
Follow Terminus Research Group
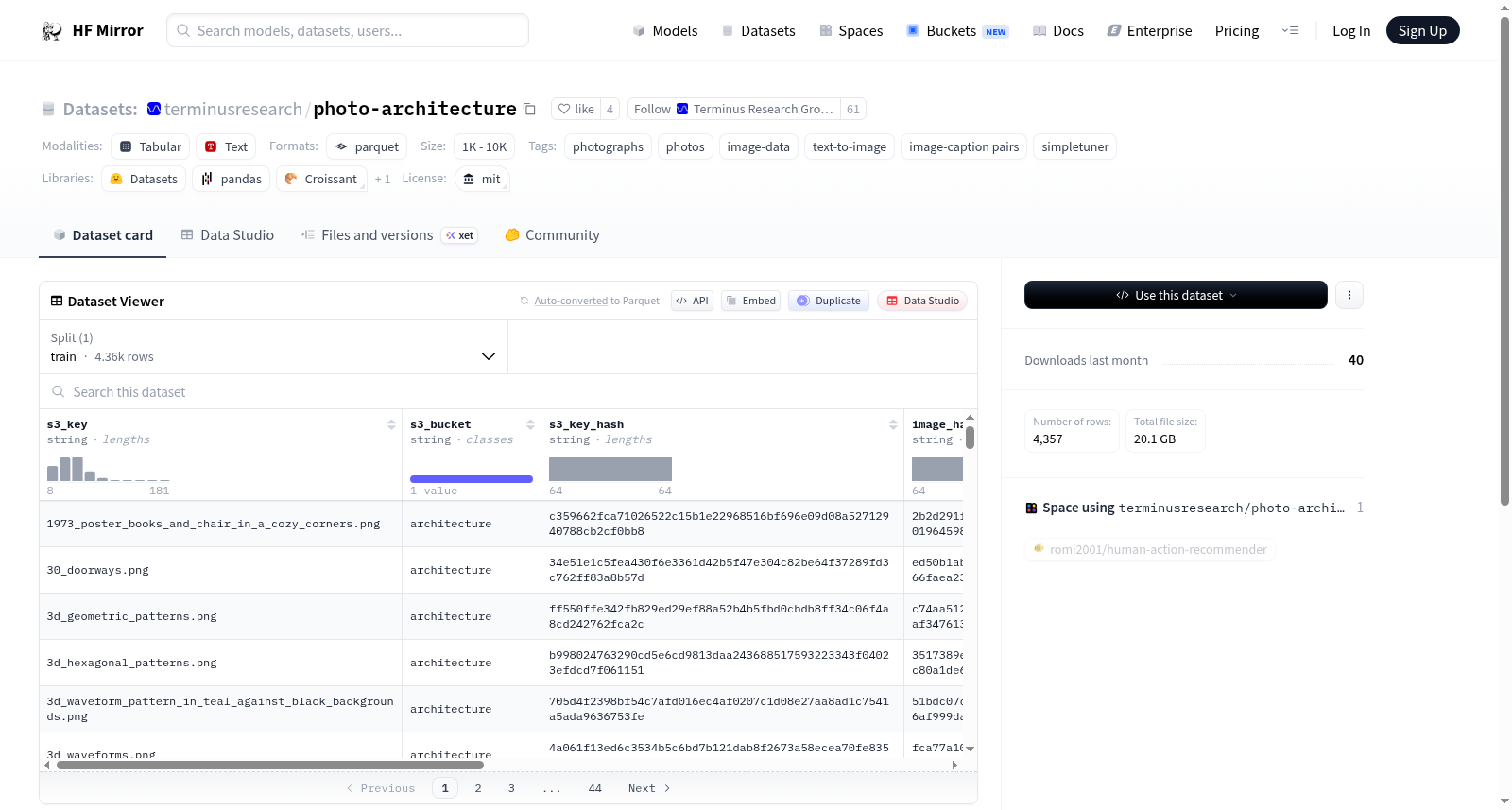coord(734,110)
